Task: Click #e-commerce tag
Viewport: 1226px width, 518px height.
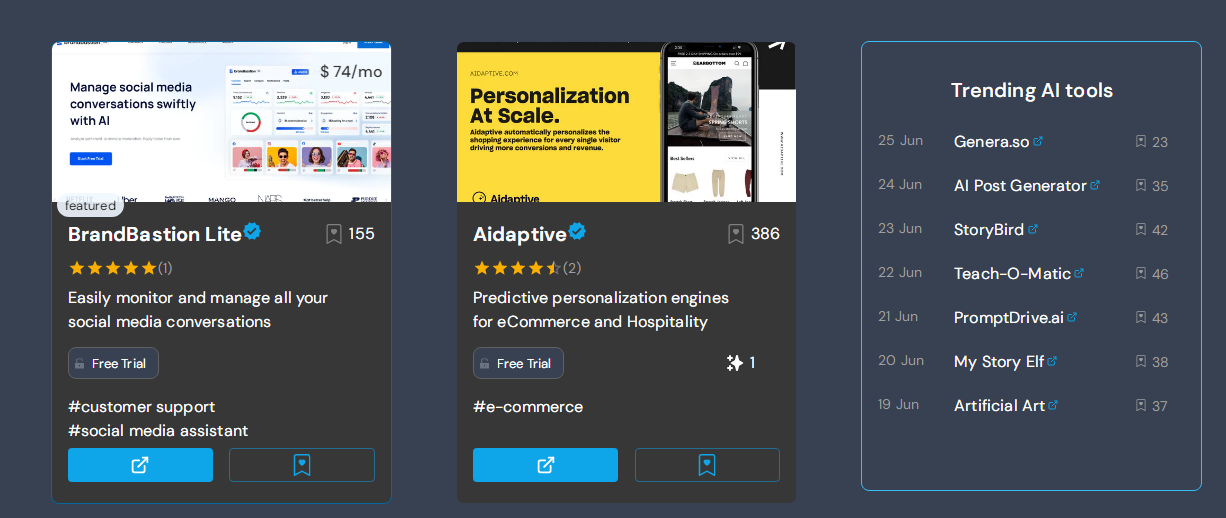Action: 528,406
